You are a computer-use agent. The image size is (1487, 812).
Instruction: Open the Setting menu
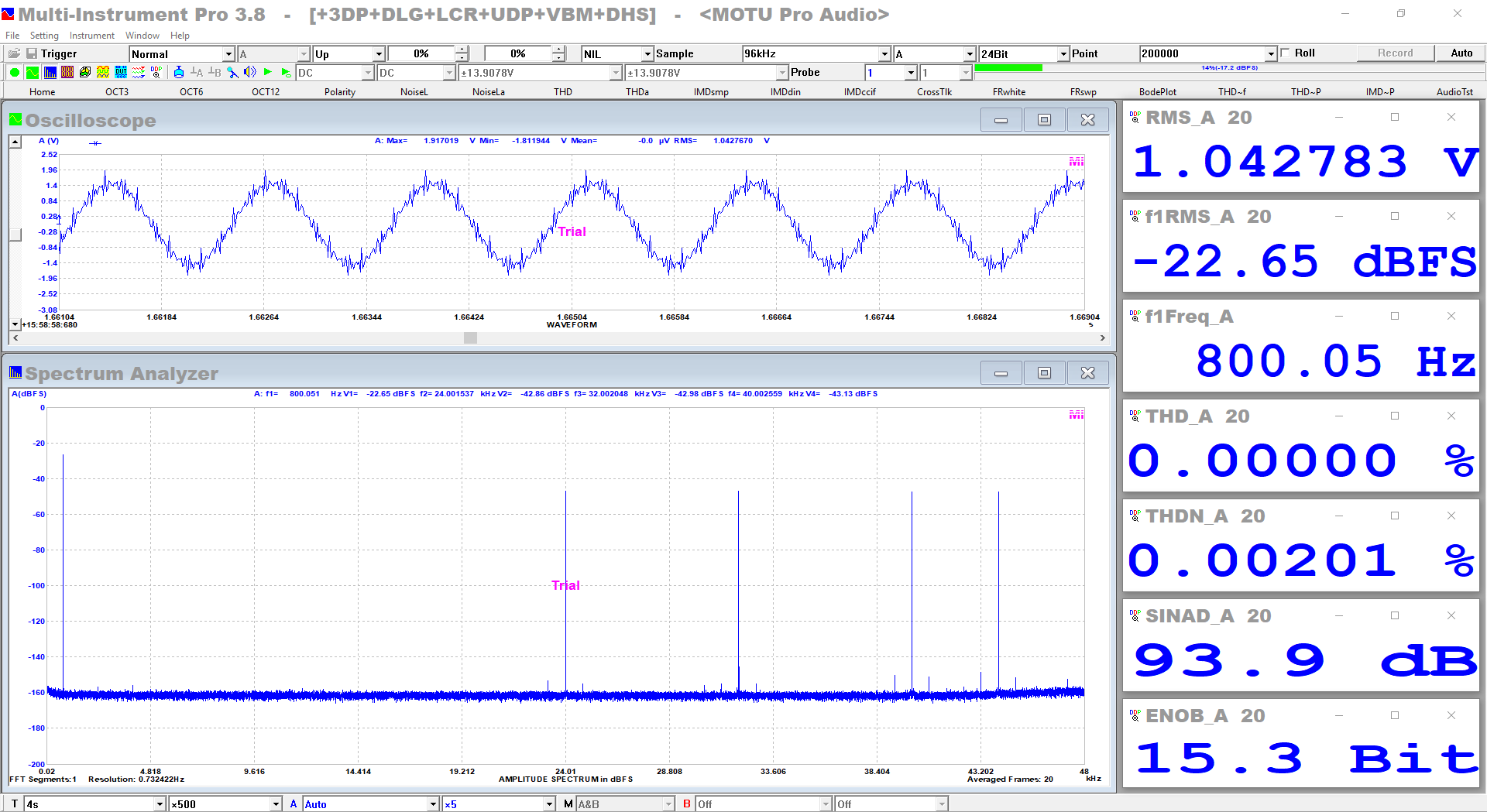pos(44,36)
